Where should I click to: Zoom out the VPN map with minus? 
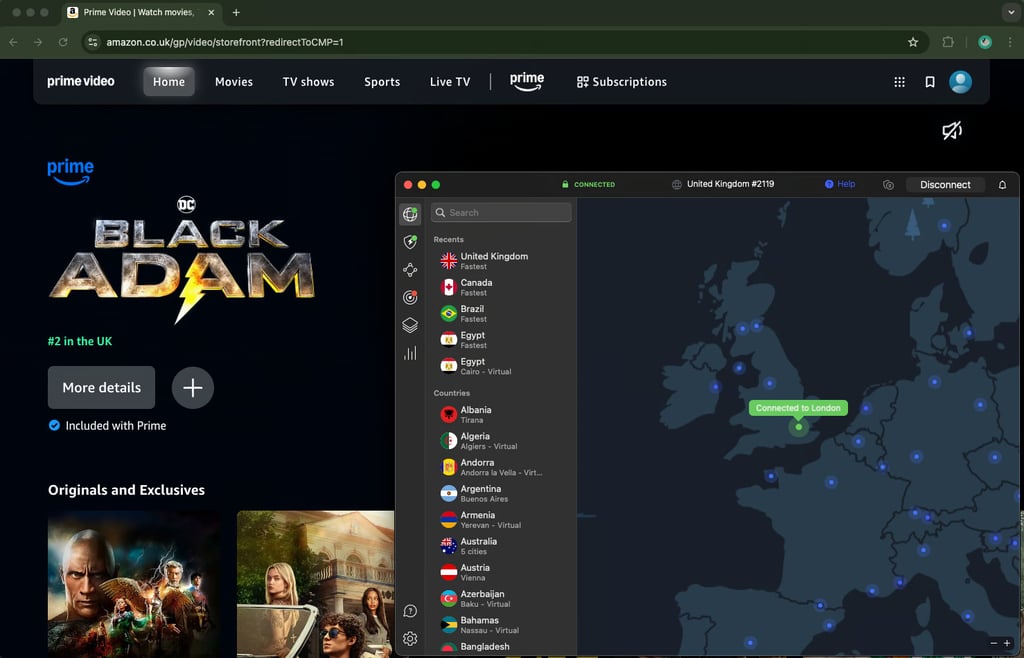click(993, 643)
